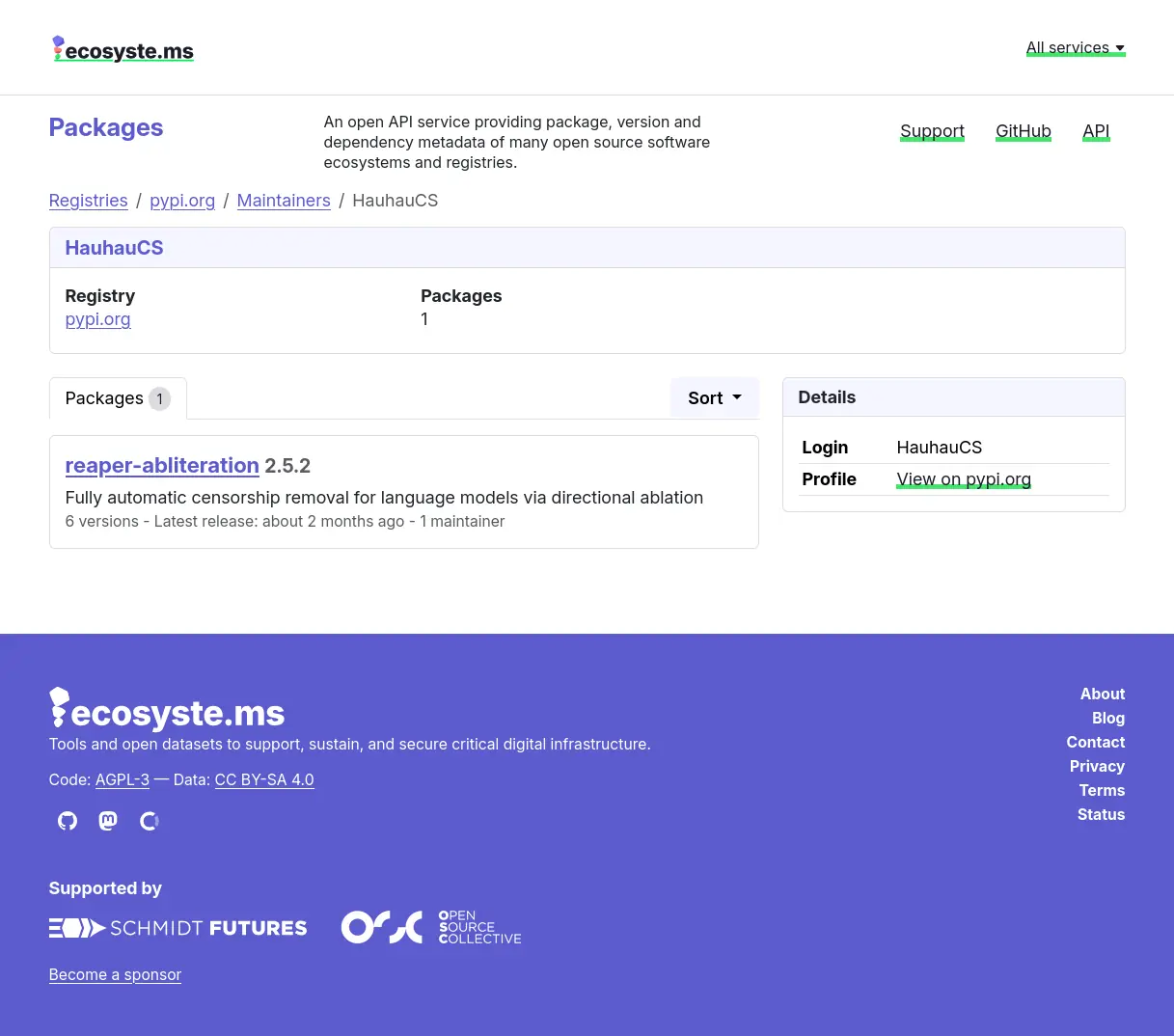The image size is (1174, 1036).
Task: Open the Support page
Action: click(932, 130)
